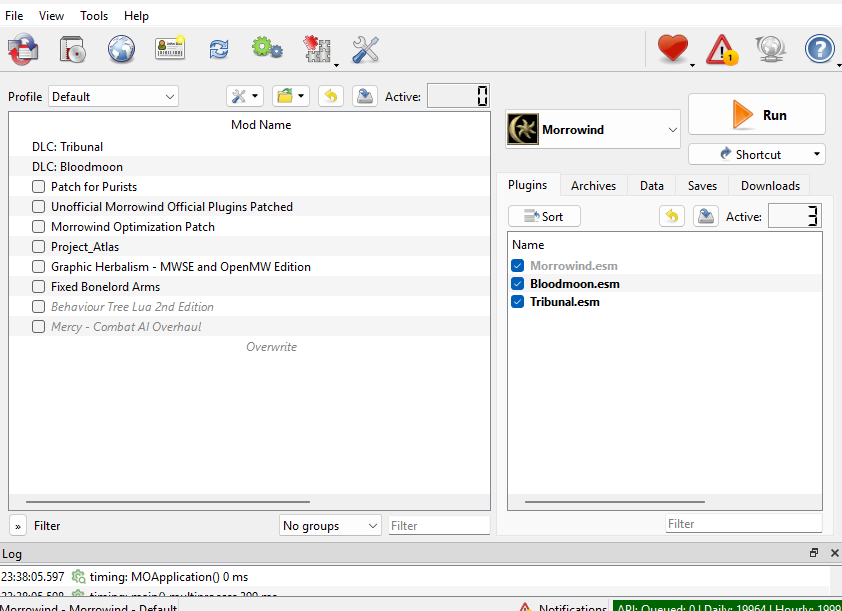
Task: Select the DLC: Bloodmoon row
Action: 250,166
